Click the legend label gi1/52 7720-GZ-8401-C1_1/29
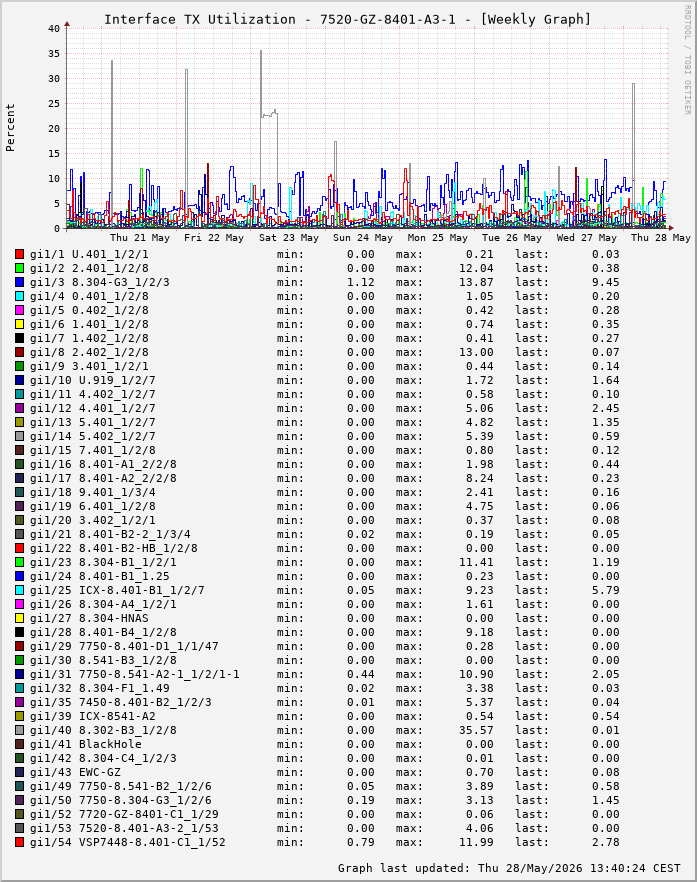 click(124, 814)
